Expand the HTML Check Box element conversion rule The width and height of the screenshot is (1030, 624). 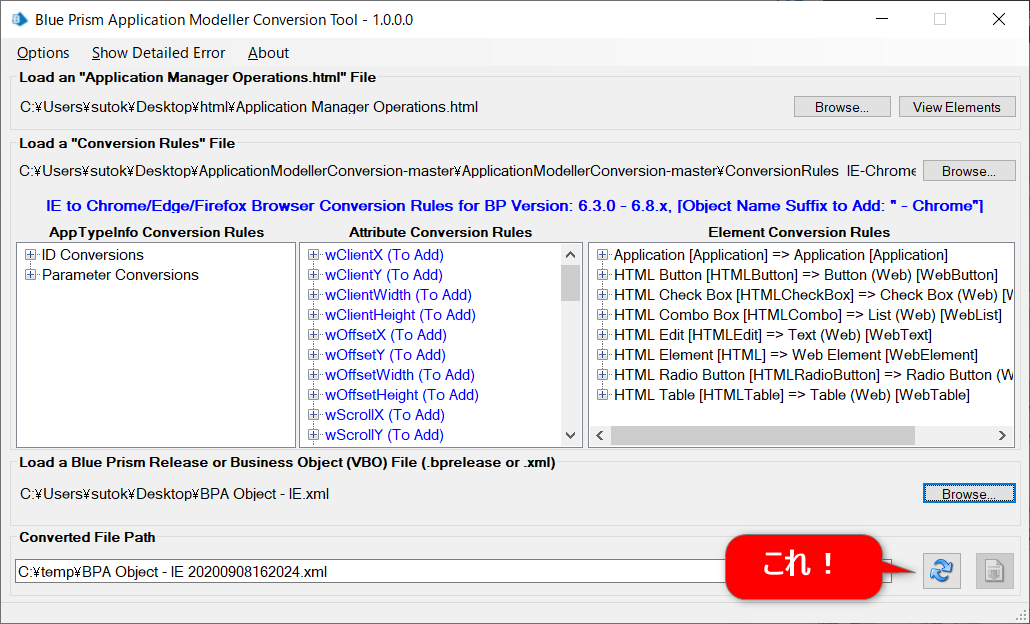602,295
